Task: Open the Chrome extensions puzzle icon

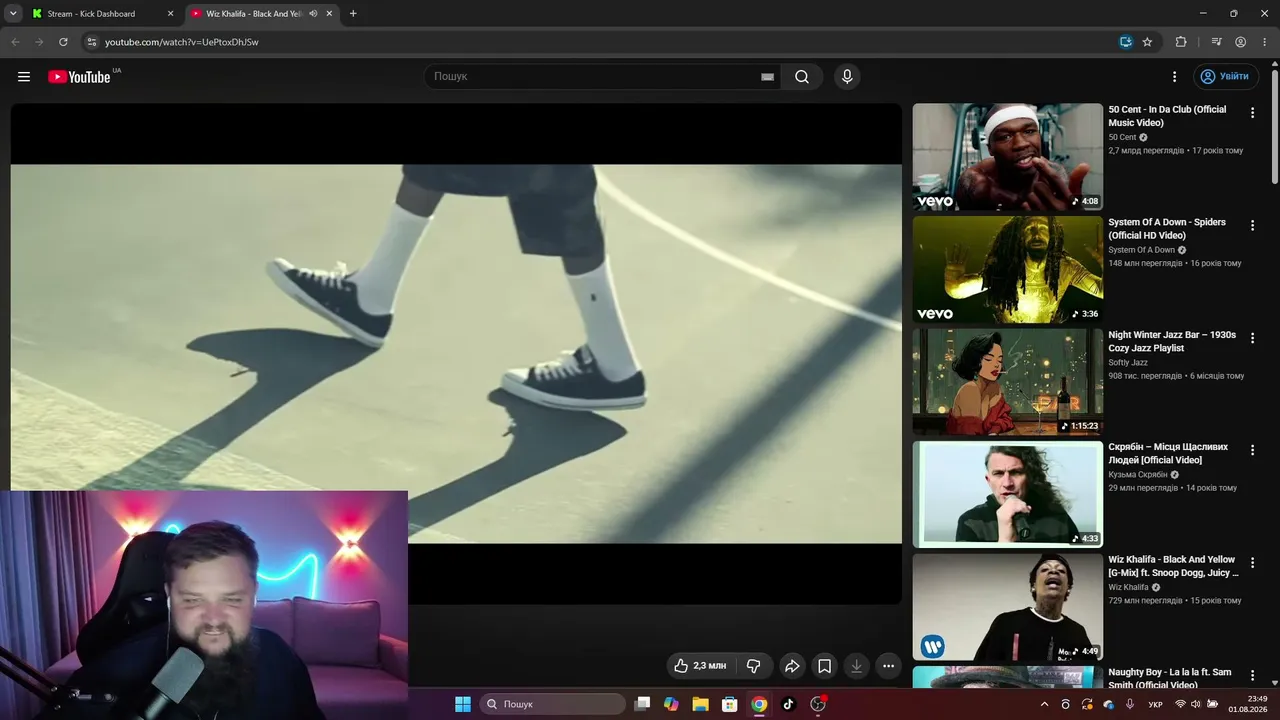Action: (x=1181, y=42)
